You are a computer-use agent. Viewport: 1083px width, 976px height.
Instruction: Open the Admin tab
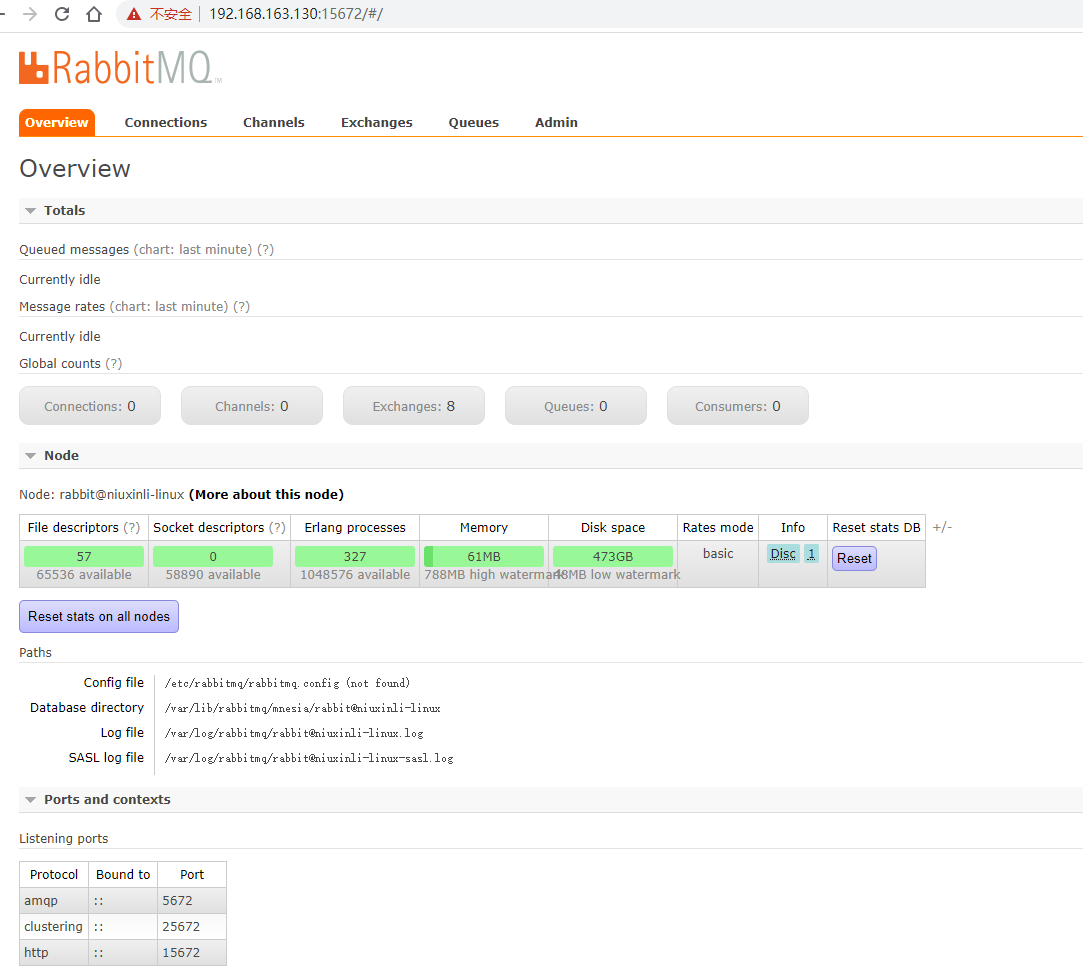tap(556, 122)
